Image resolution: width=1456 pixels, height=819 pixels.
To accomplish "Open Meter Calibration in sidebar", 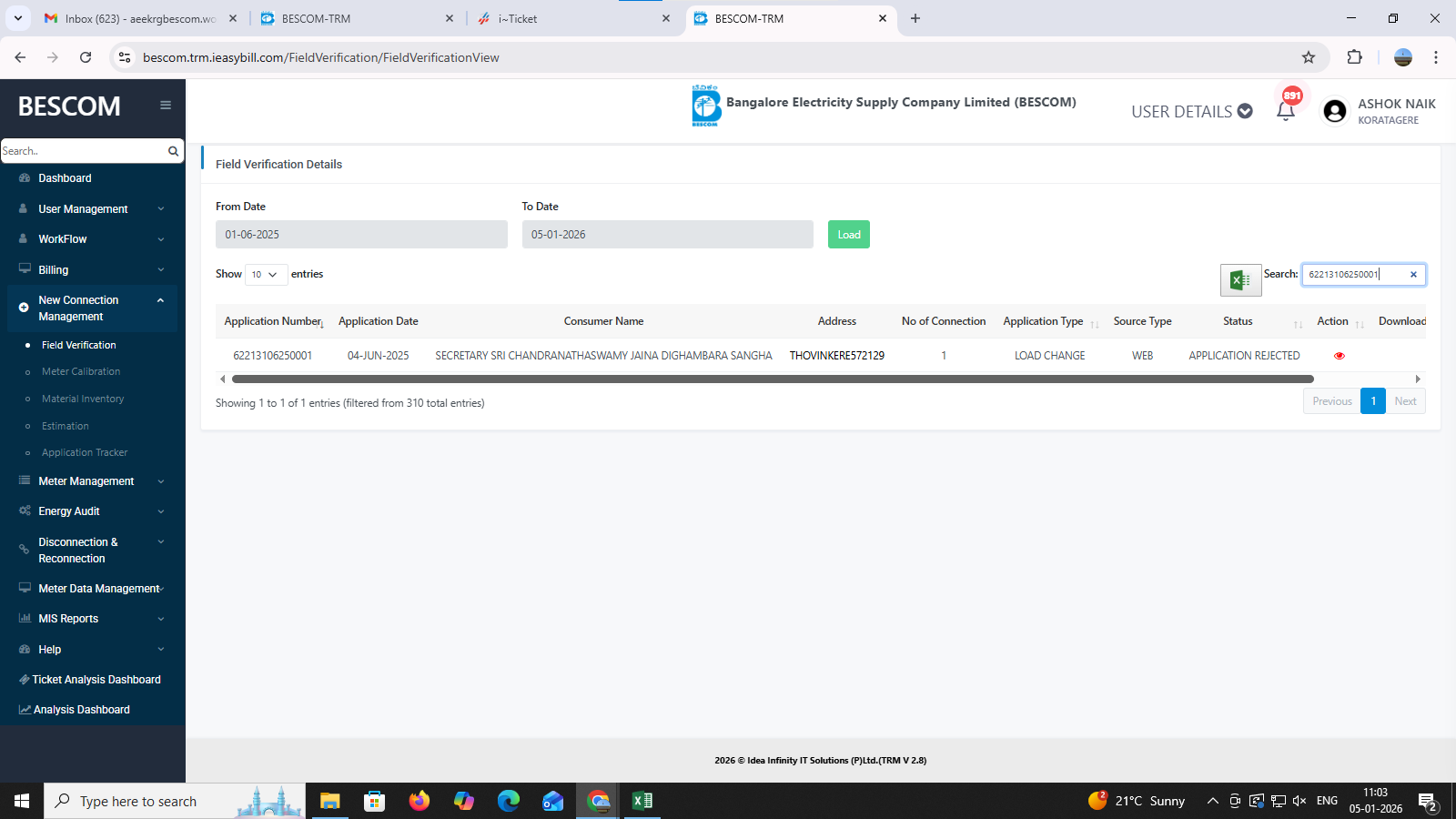I will pos(81,372).
